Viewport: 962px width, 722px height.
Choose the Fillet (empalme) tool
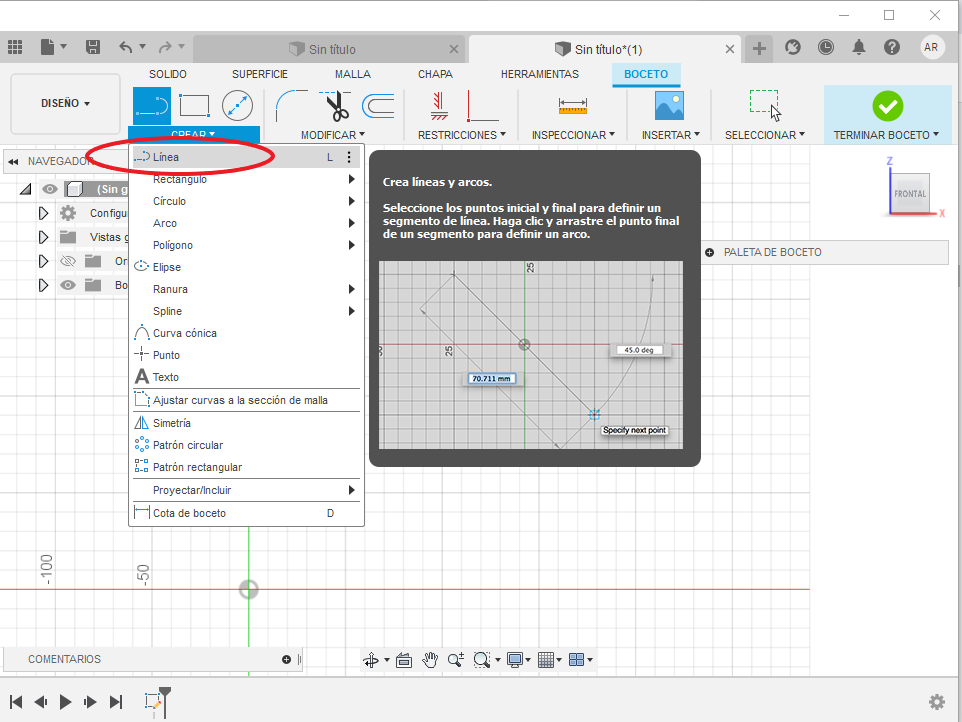click(291, 106)
